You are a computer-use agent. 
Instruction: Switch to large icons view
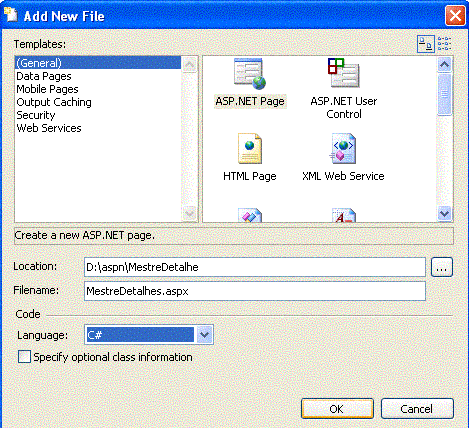[426, 44]
